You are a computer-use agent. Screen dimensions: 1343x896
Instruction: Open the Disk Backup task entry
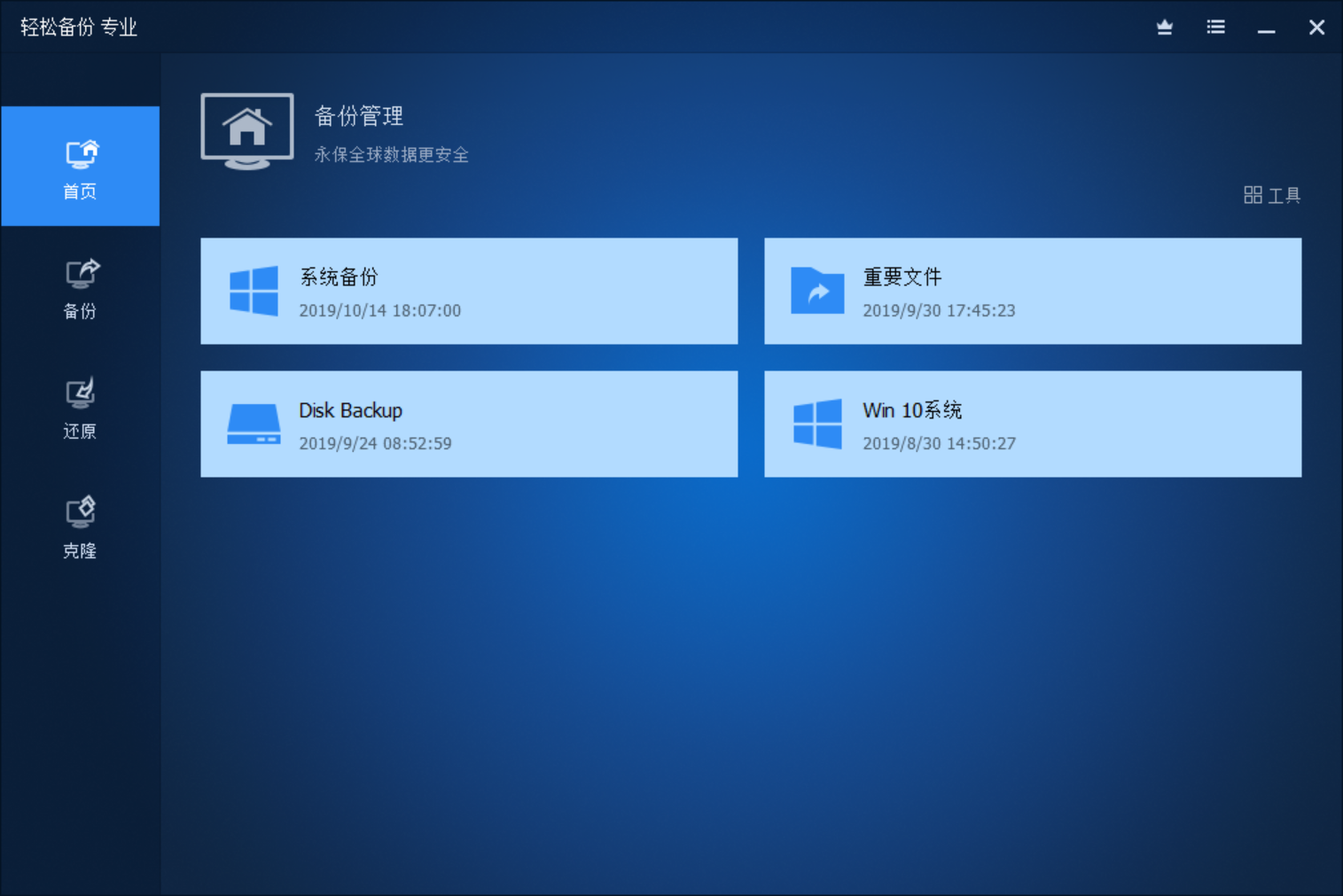350,410
